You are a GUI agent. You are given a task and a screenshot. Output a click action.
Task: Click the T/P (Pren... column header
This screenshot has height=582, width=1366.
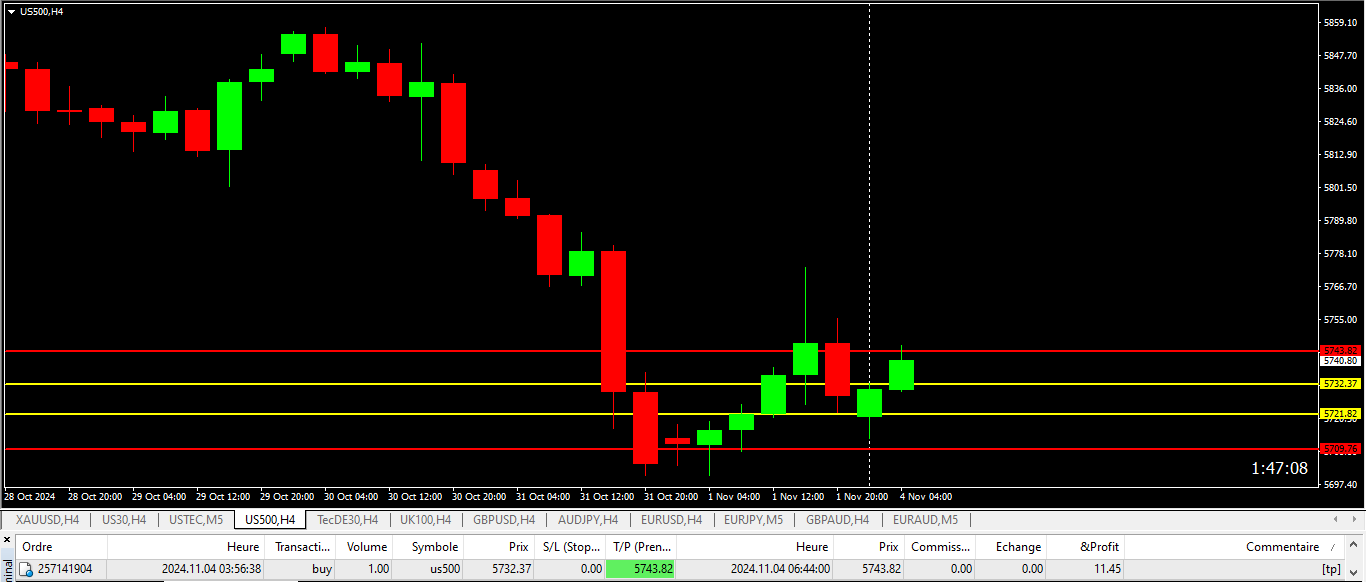641,547
